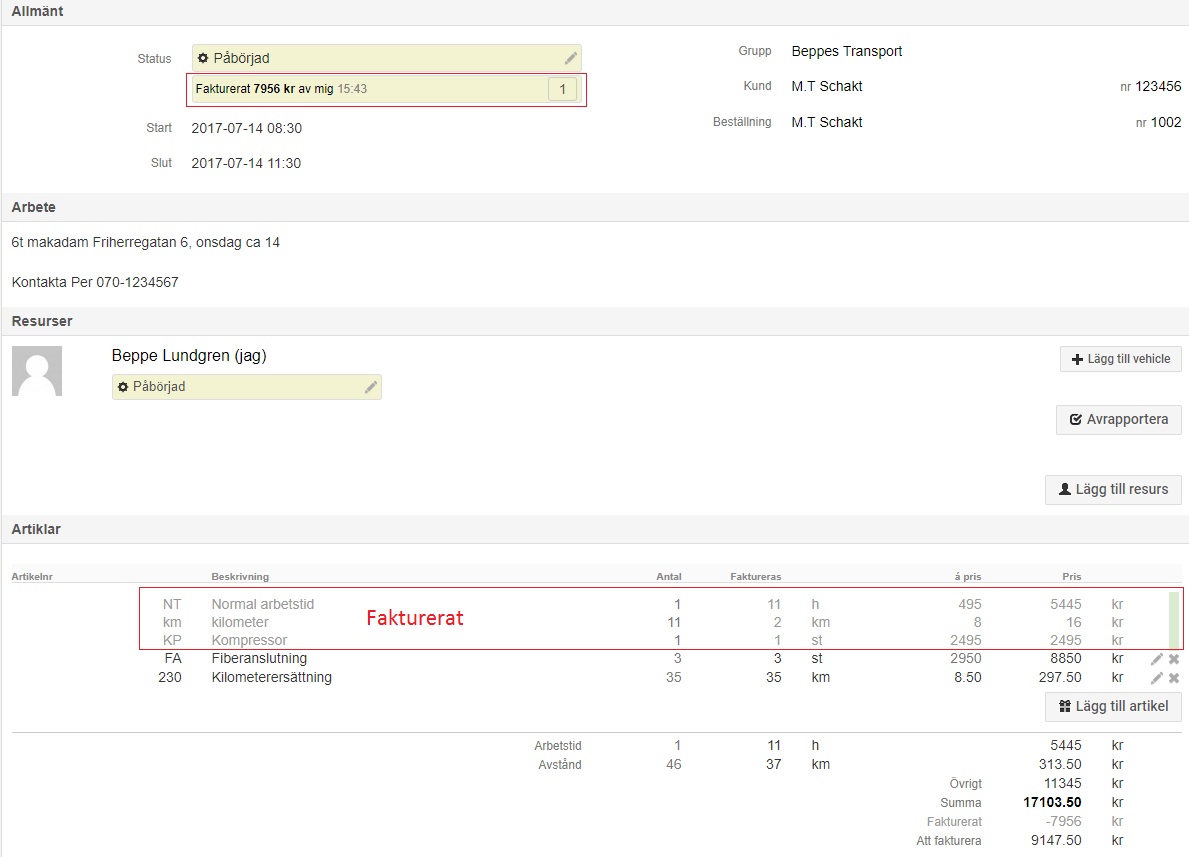
Task: Click the plus icon on Lägg till vehicle
Action: (x=1076, y=358)
